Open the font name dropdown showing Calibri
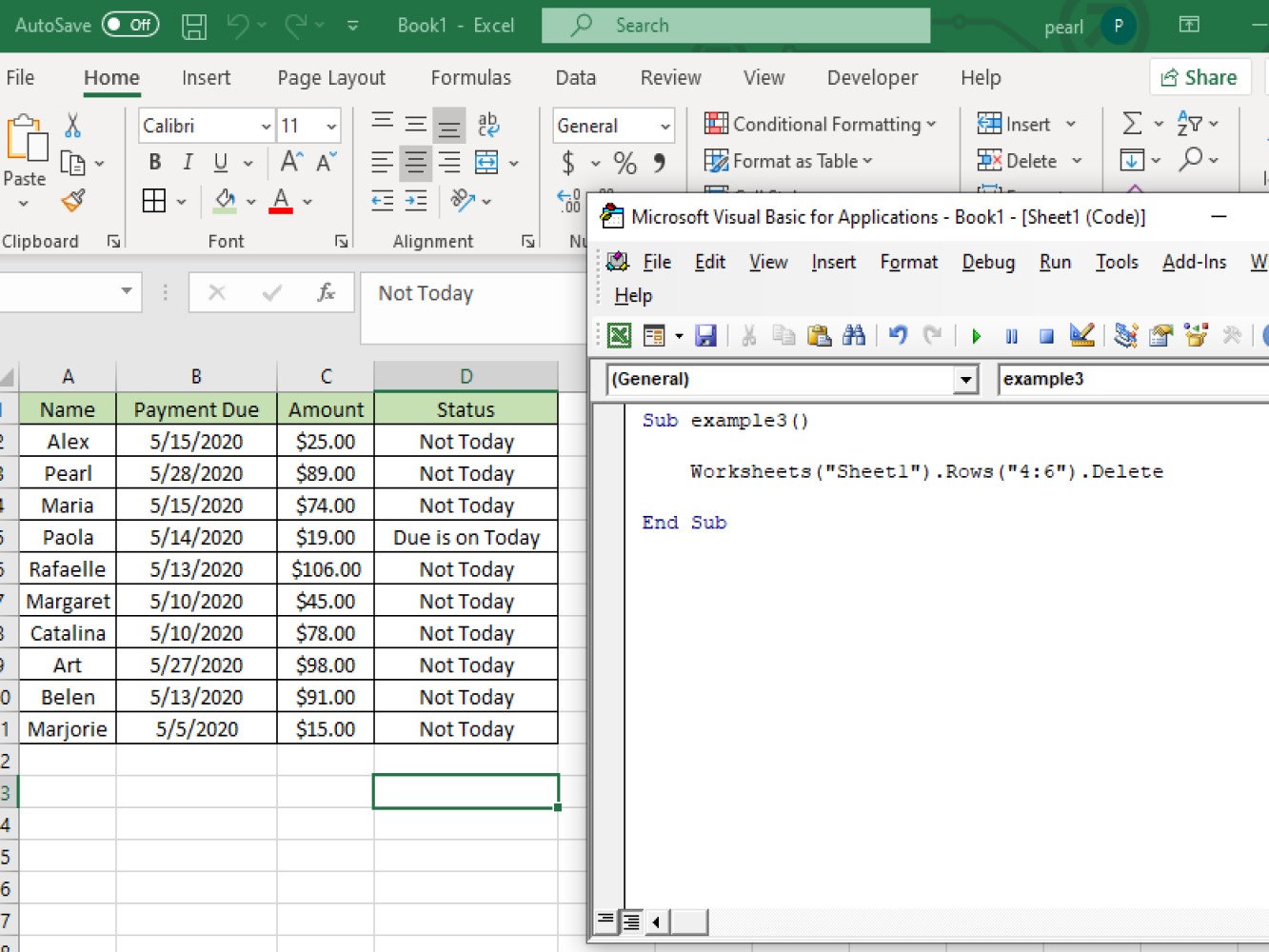 click(x=267, y=125)
